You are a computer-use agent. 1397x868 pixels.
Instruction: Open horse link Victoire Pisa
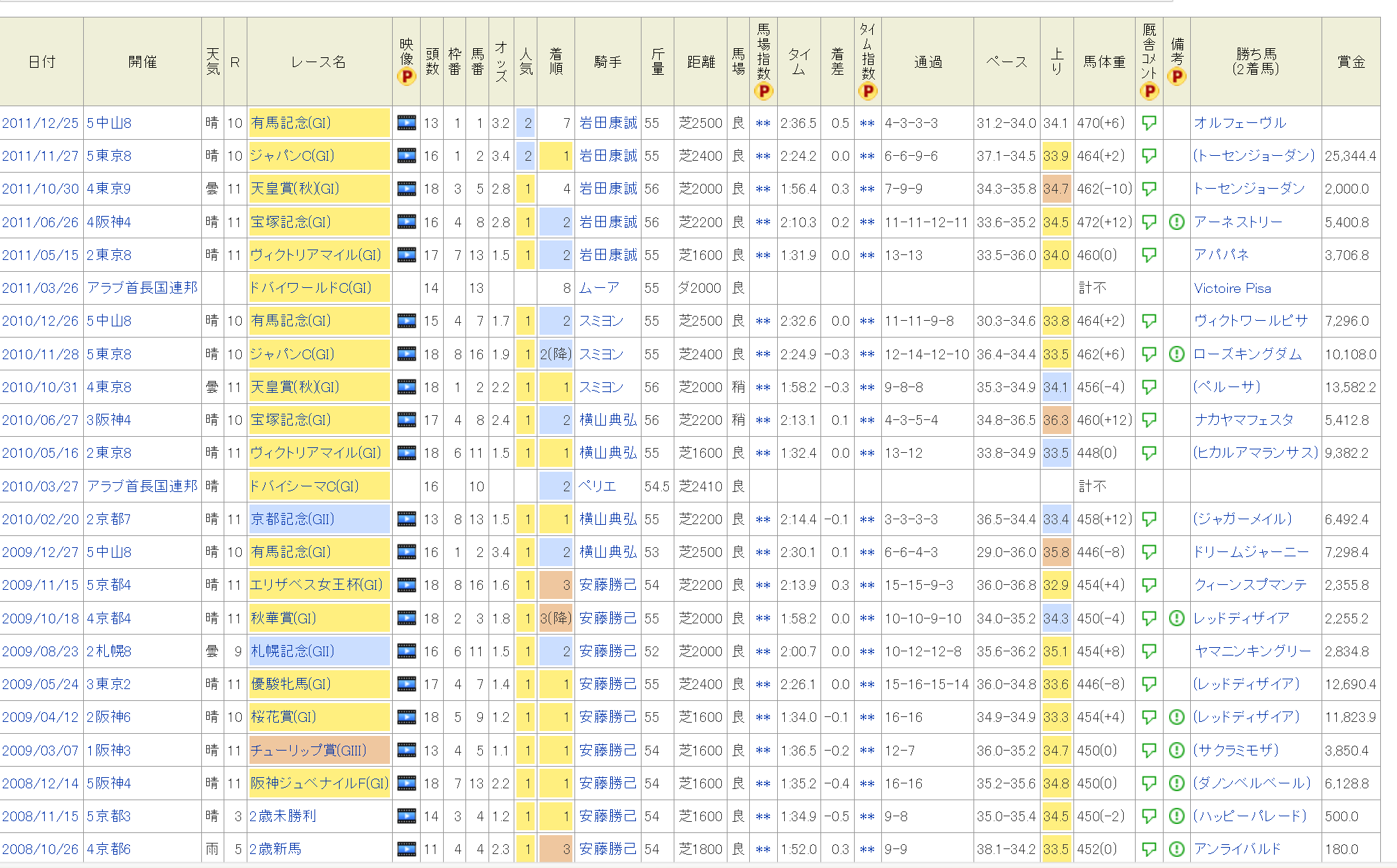(1232, 289)
